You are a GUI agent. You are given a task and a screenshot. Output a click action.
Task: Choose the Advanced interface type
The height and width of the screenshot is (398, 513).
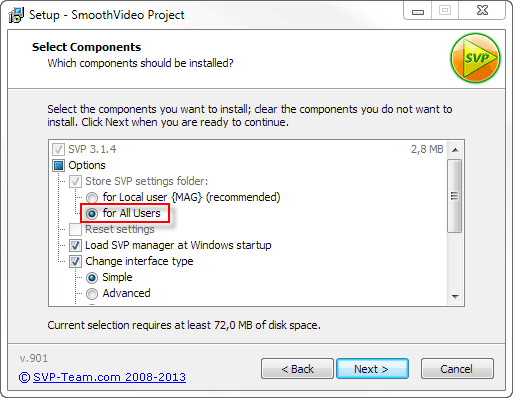(x=92, y=293)
